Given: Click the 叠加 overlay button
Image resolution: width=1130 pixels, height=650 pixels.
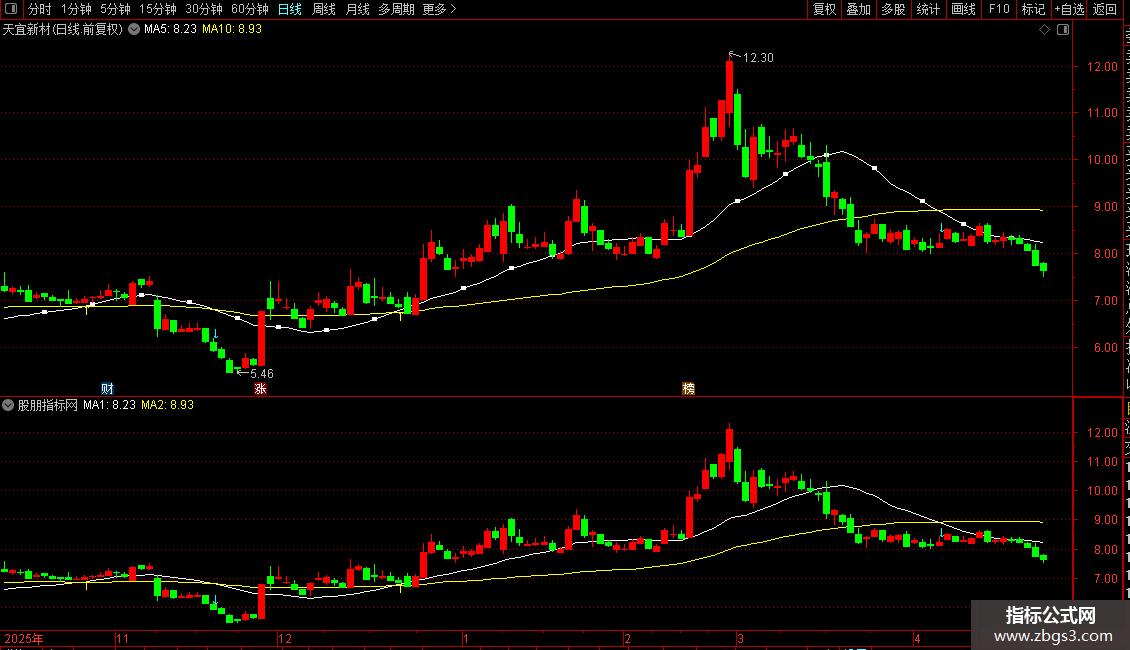Looking at the screenshot, I should point(858,9).
